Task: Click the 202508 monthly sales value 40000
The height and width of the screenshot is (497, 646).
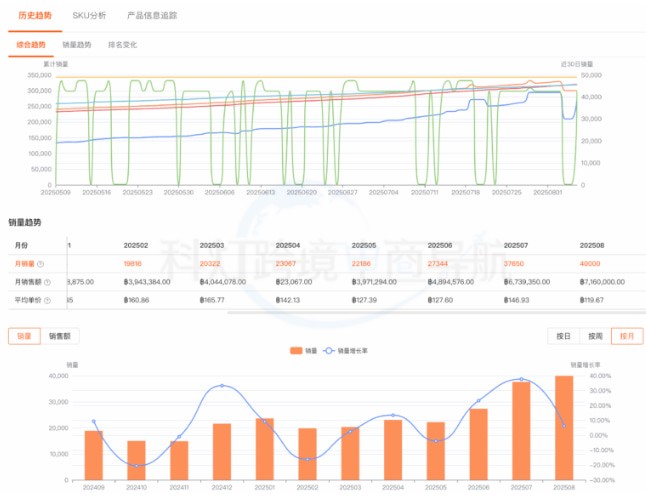Action: coord(590,264)
